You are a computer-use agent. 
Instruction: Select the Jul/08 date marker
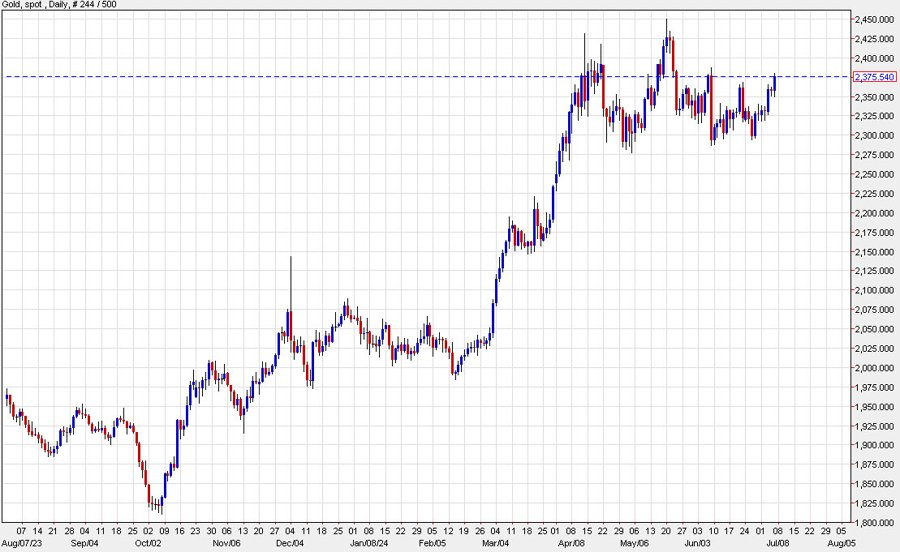tap(777, 543)
